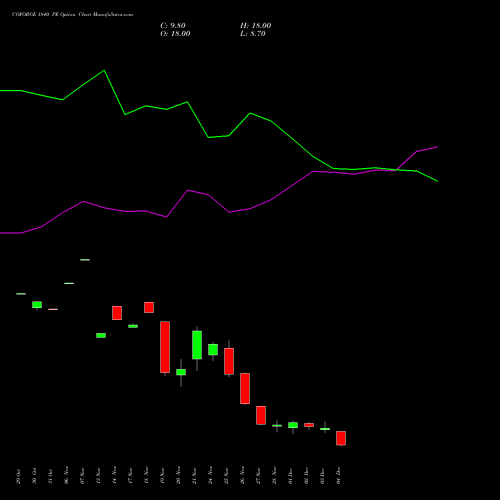Viewport: 500px width, 500px height.
Task: Select the 20 Nov date label
Action: (x=178, y=475)
